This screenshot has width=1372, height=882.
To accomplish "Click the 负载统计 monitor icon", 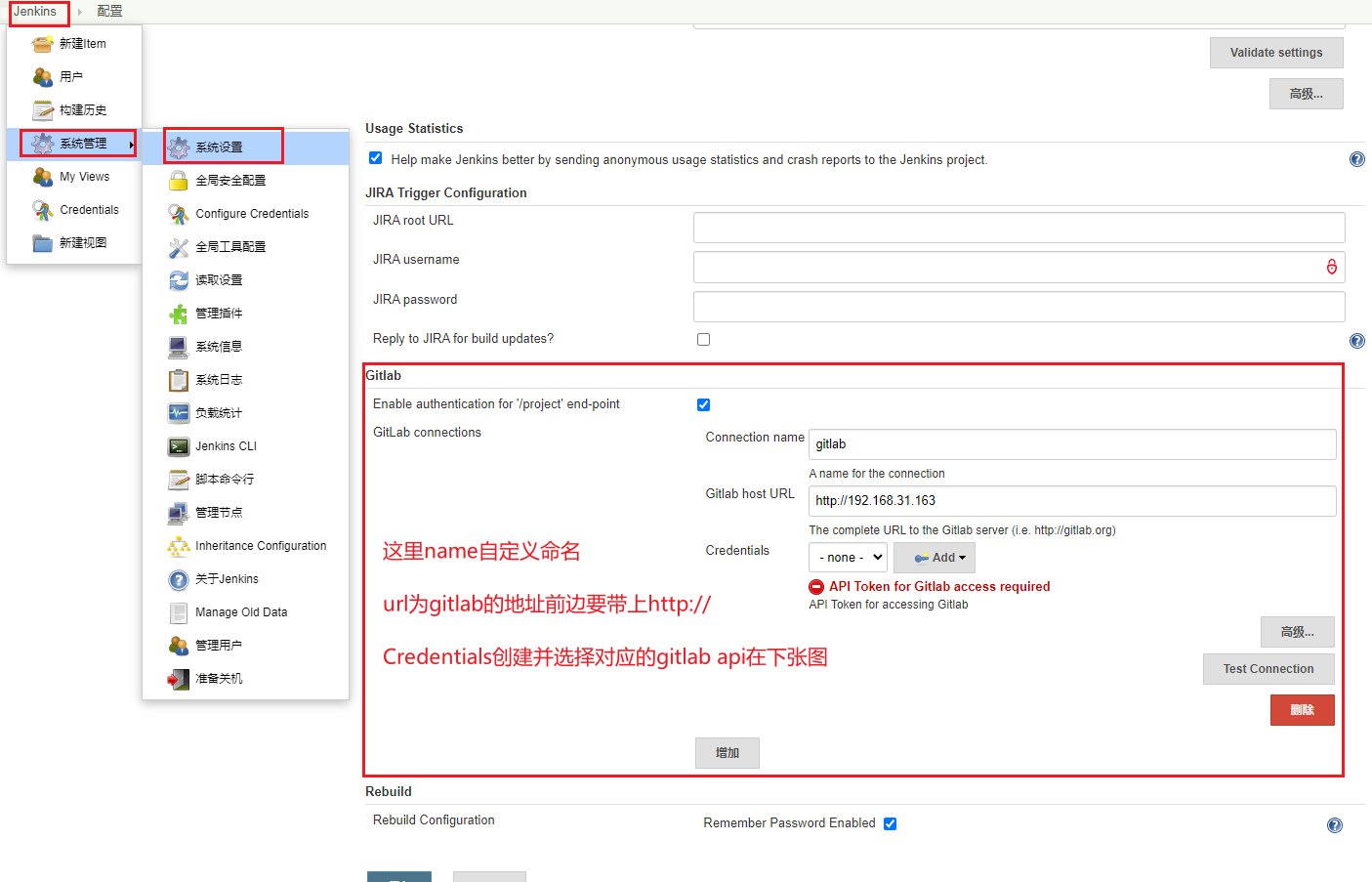I will 178,413.
